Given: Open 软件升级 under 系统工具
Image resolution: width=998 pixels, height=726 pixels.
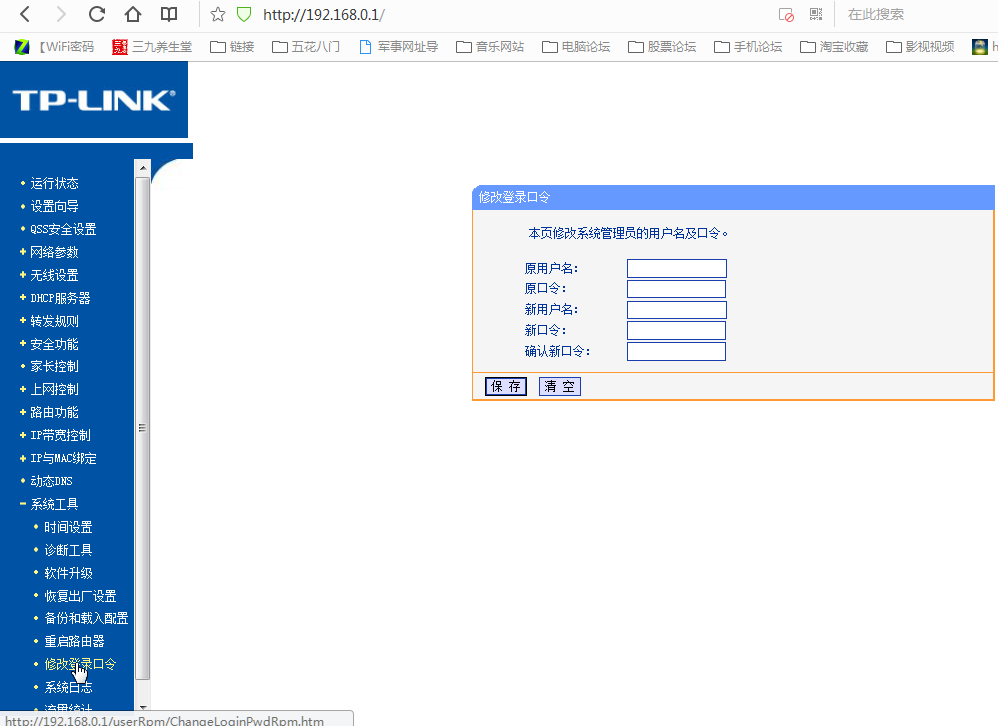Looking at the screenshot, I should (68, 573).
